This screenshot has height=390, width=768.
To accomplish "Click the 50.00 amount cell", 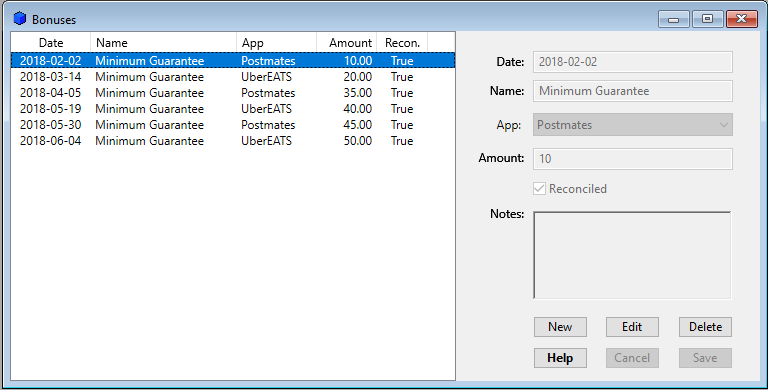I will click(x=358, y=141).
